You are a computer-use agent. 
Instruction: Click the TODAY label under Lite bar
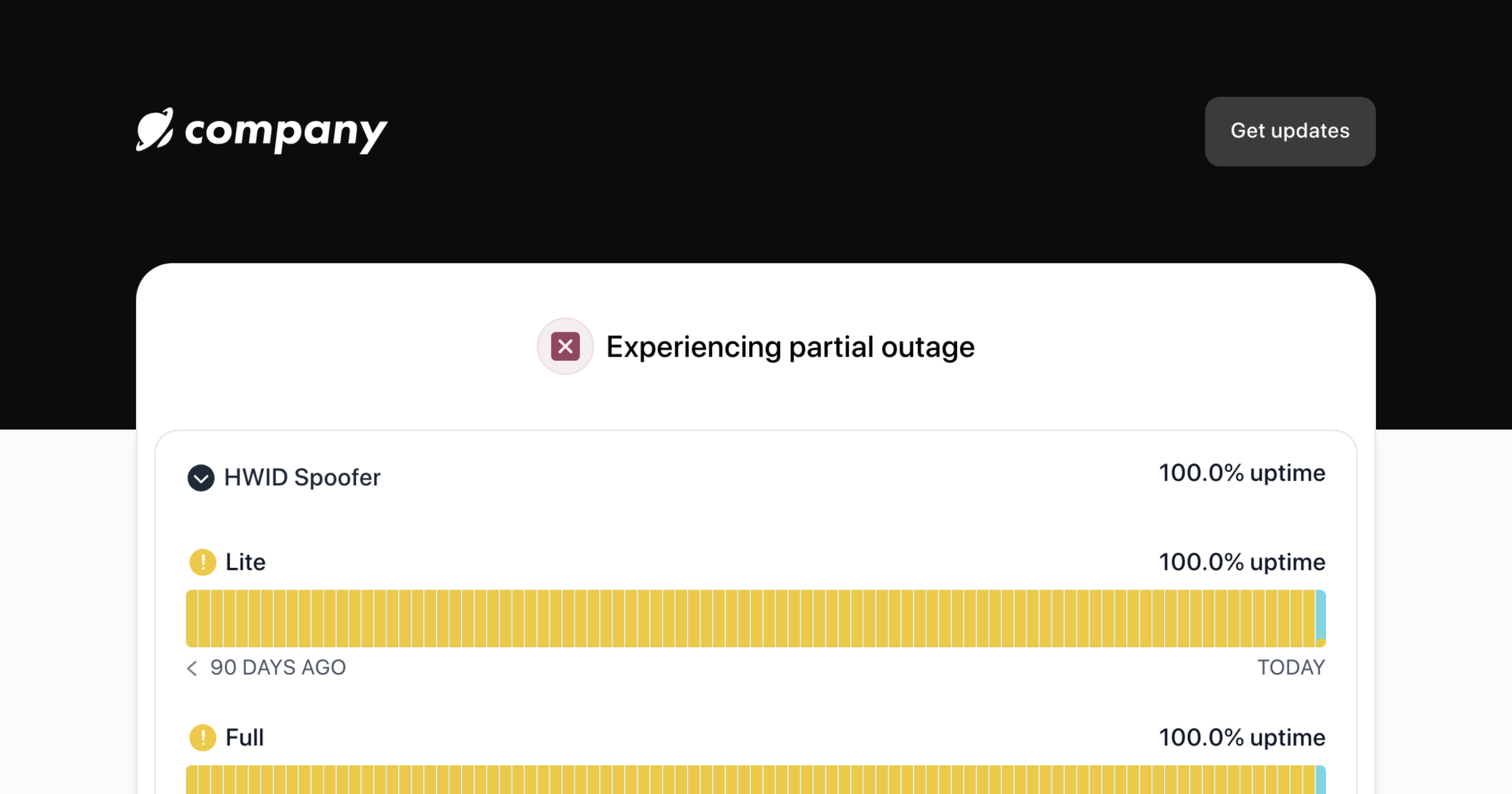point(1291,667)
